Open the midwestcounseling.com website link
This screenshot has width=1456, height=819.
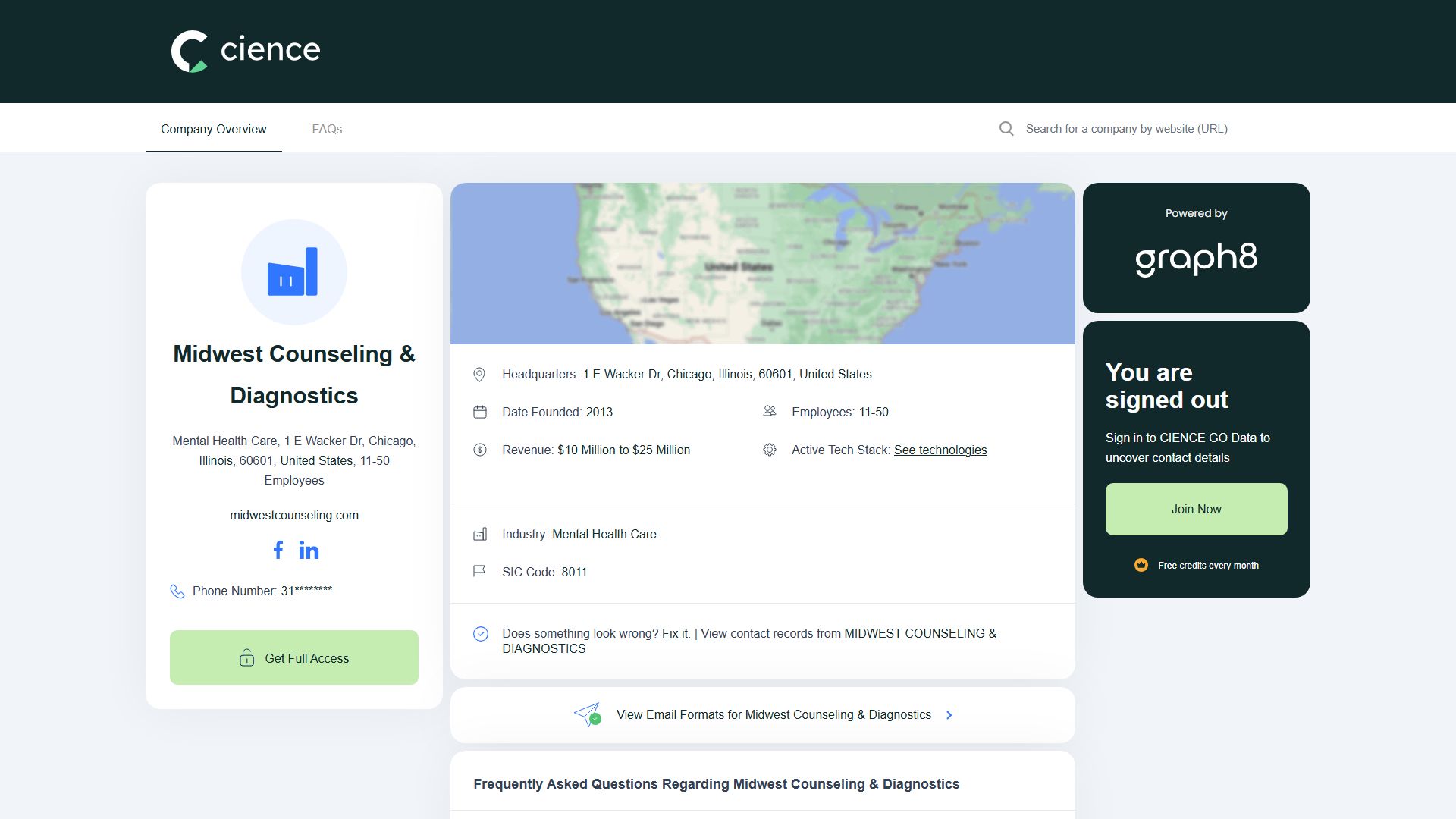tap(294, 515)
